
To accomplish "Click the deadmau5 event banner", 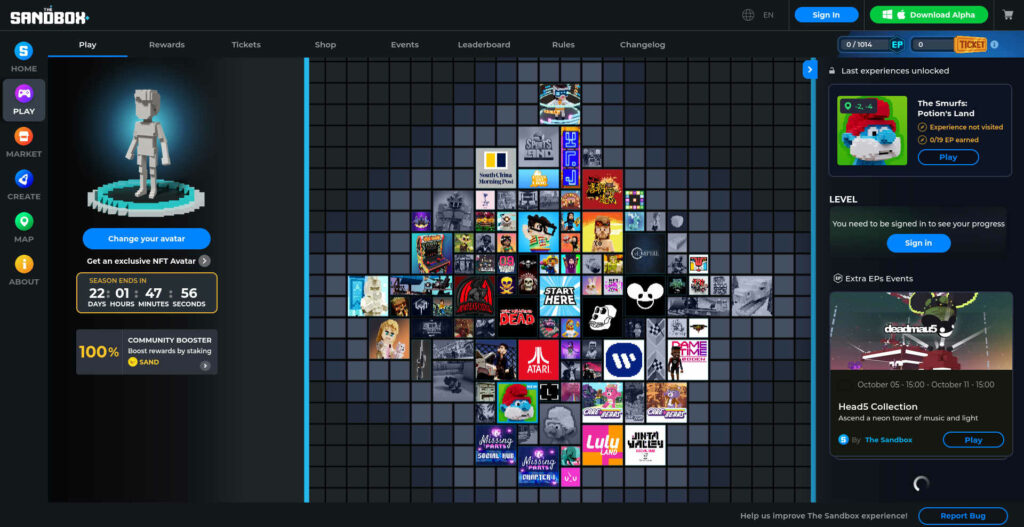I will (921, 331).
